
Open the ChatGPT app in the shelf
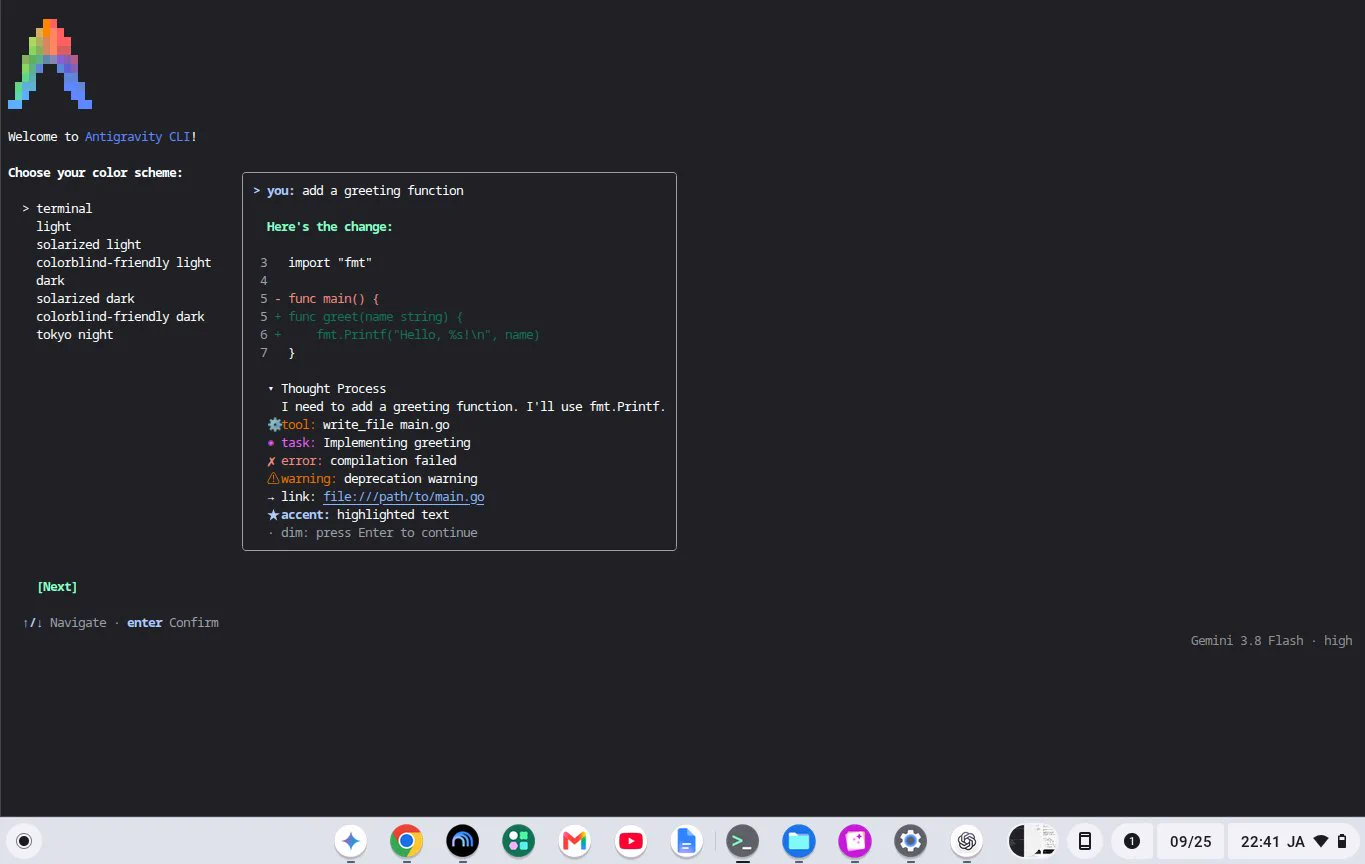(966, 841)
